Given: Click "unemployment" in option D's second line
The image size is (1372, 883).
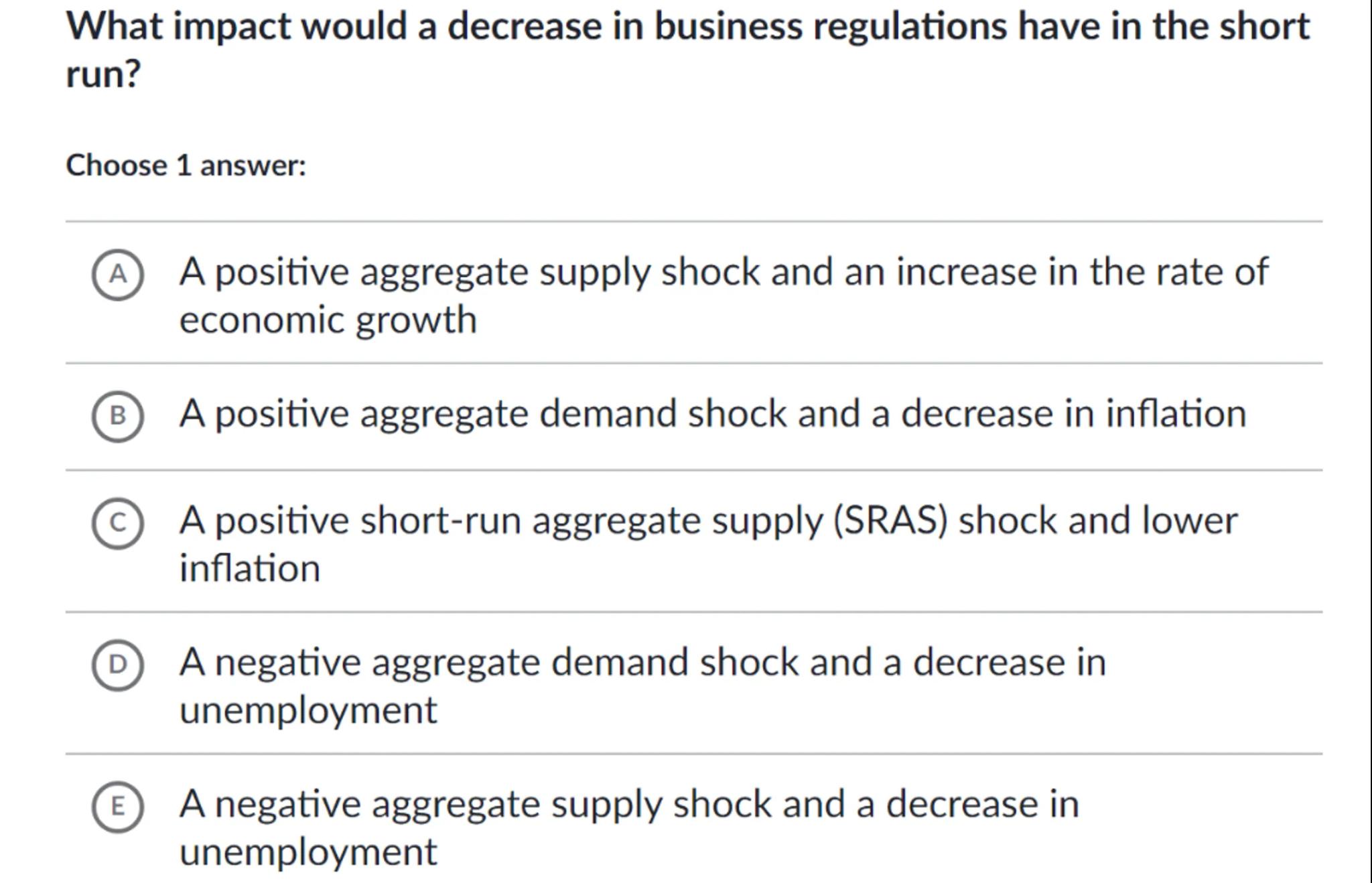Looking at the screenshot, I should coord(308,710).
